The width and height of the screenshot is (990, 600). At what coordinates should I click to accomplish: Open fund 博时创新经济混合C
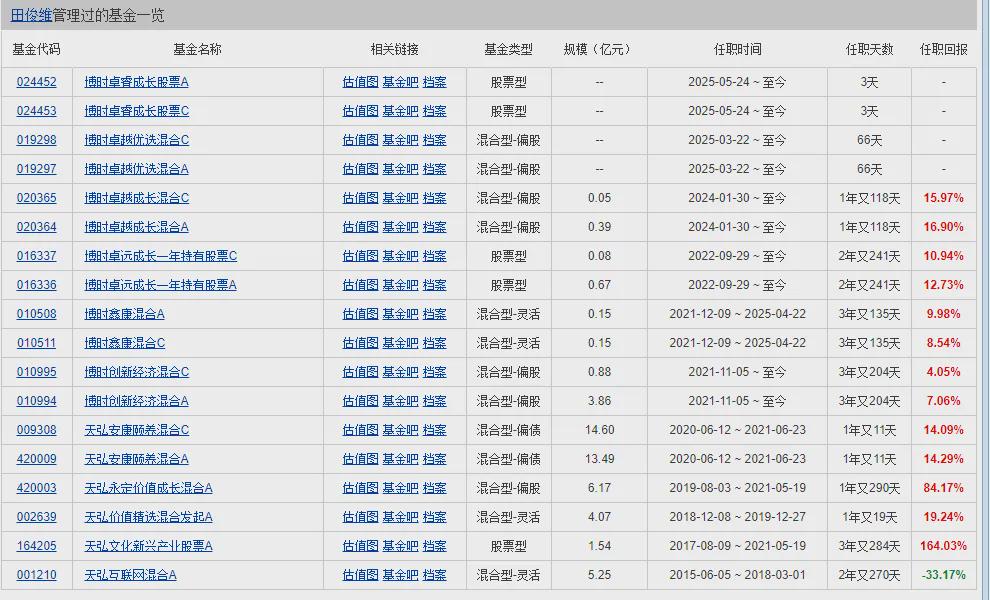[136, 372]
